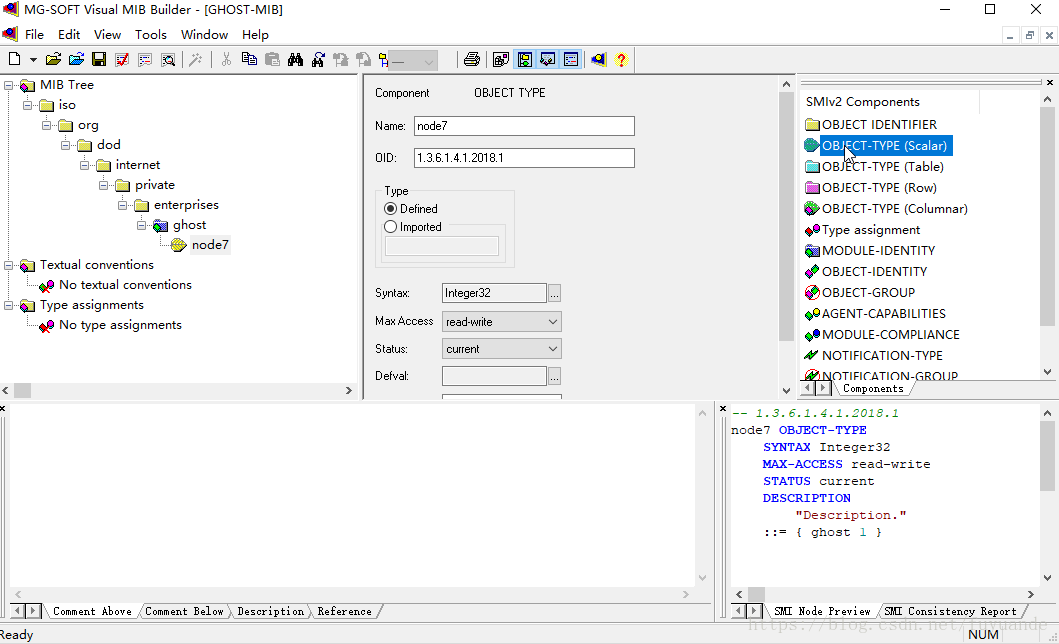Open the Window menu
The image size is (1059, 644).
click(204, 34)
